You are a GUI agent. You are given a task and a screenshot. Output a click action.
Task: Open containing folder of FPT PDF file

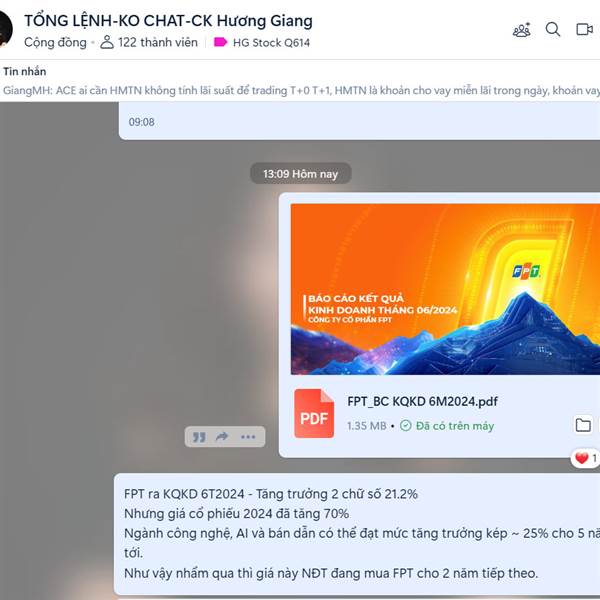click(583, 425)
